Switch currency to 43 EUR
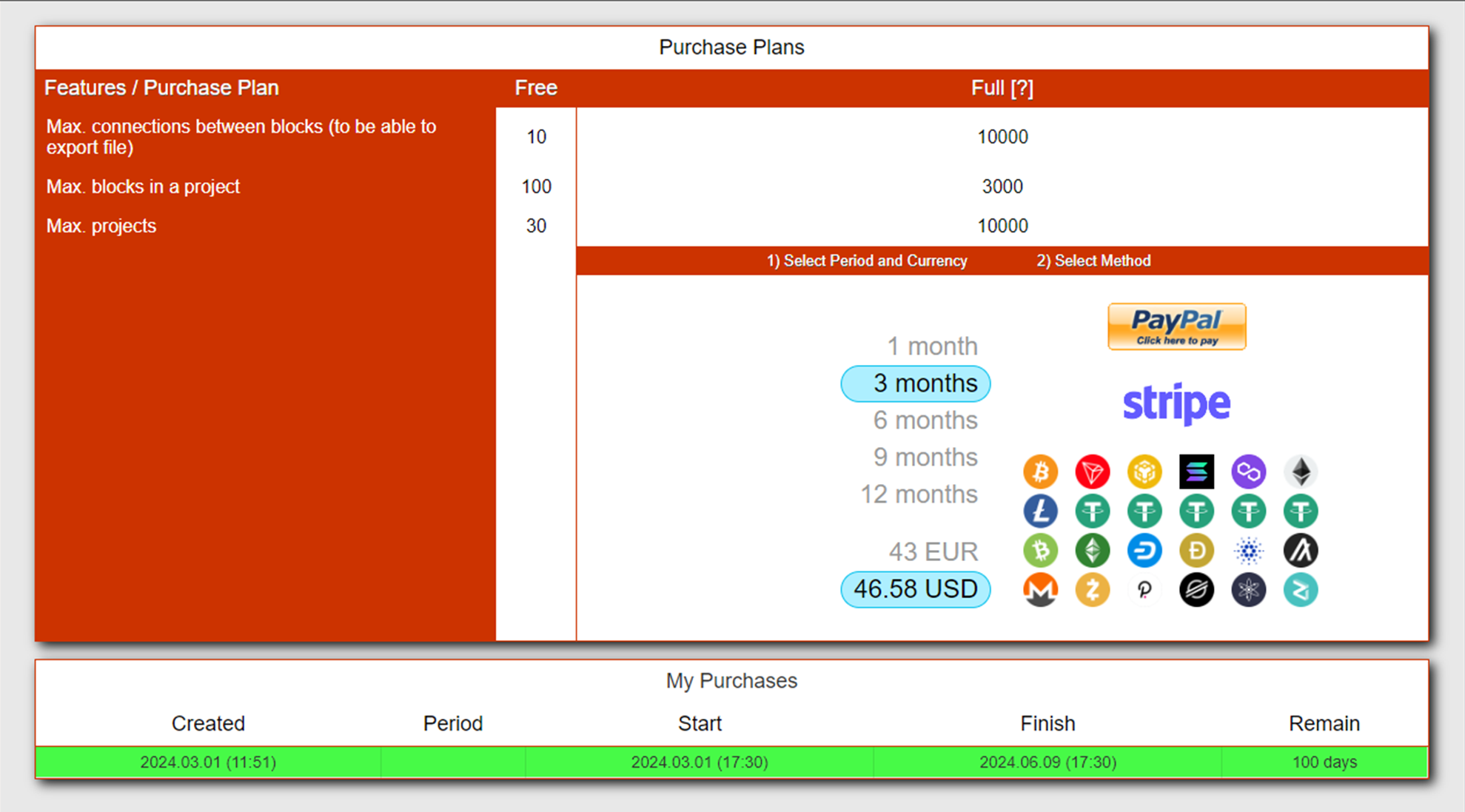The image size is (1465, 812). 933,552
